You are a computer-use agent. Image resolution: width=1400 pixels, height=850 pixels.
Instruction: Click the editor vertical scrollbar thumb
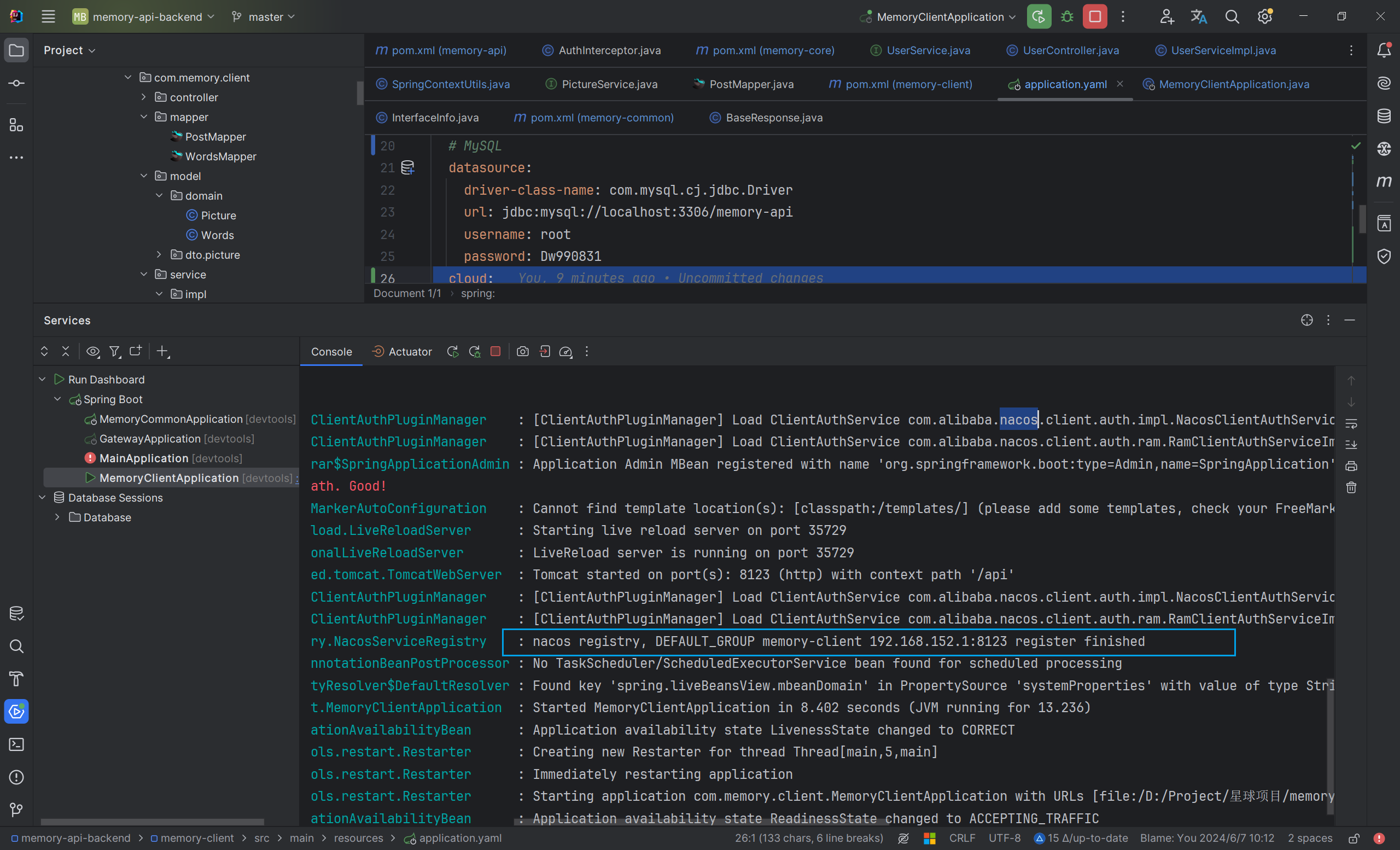(1362, 219)
